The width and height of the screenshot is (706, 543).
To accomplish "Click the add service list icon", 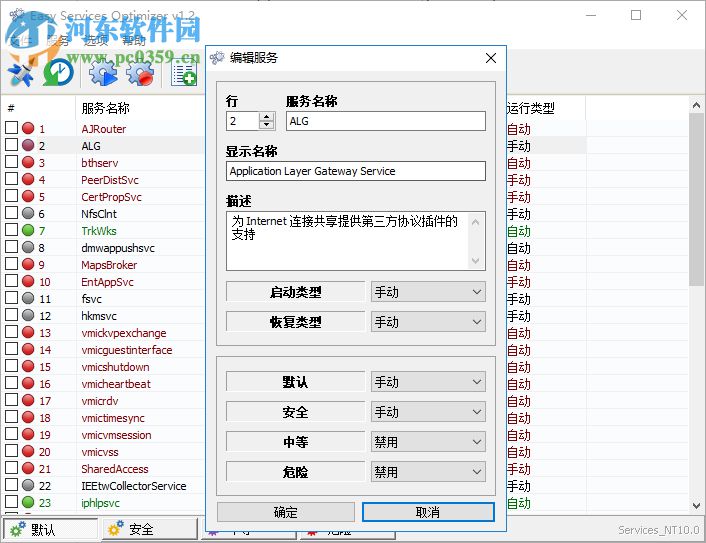I will (x=184, y=75).
